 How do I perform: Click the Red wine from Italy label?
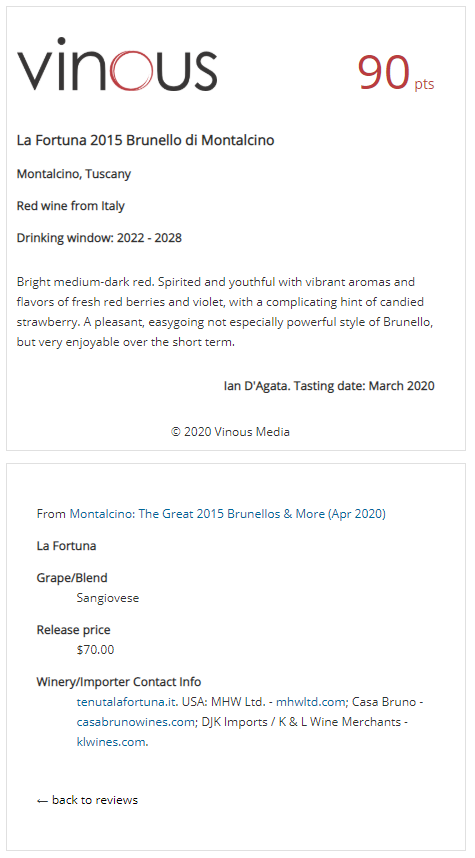(71, 206)
